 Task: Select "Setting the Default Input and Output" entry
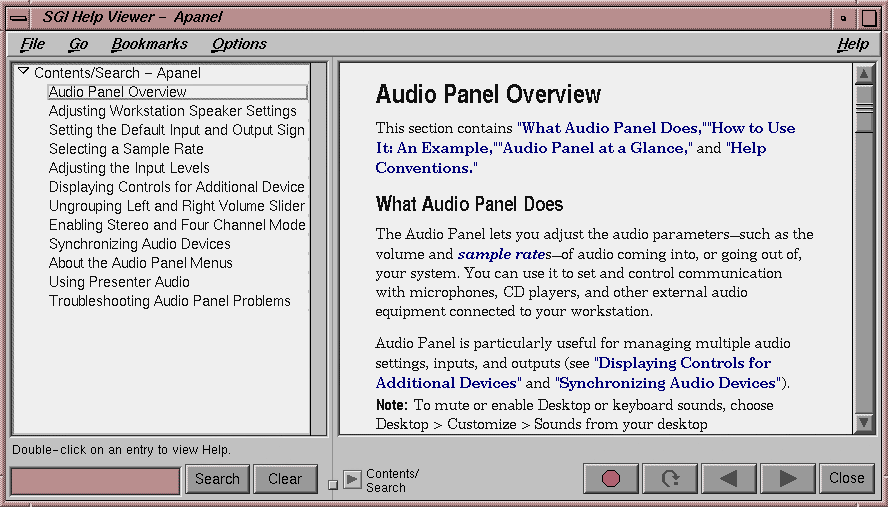177,130
